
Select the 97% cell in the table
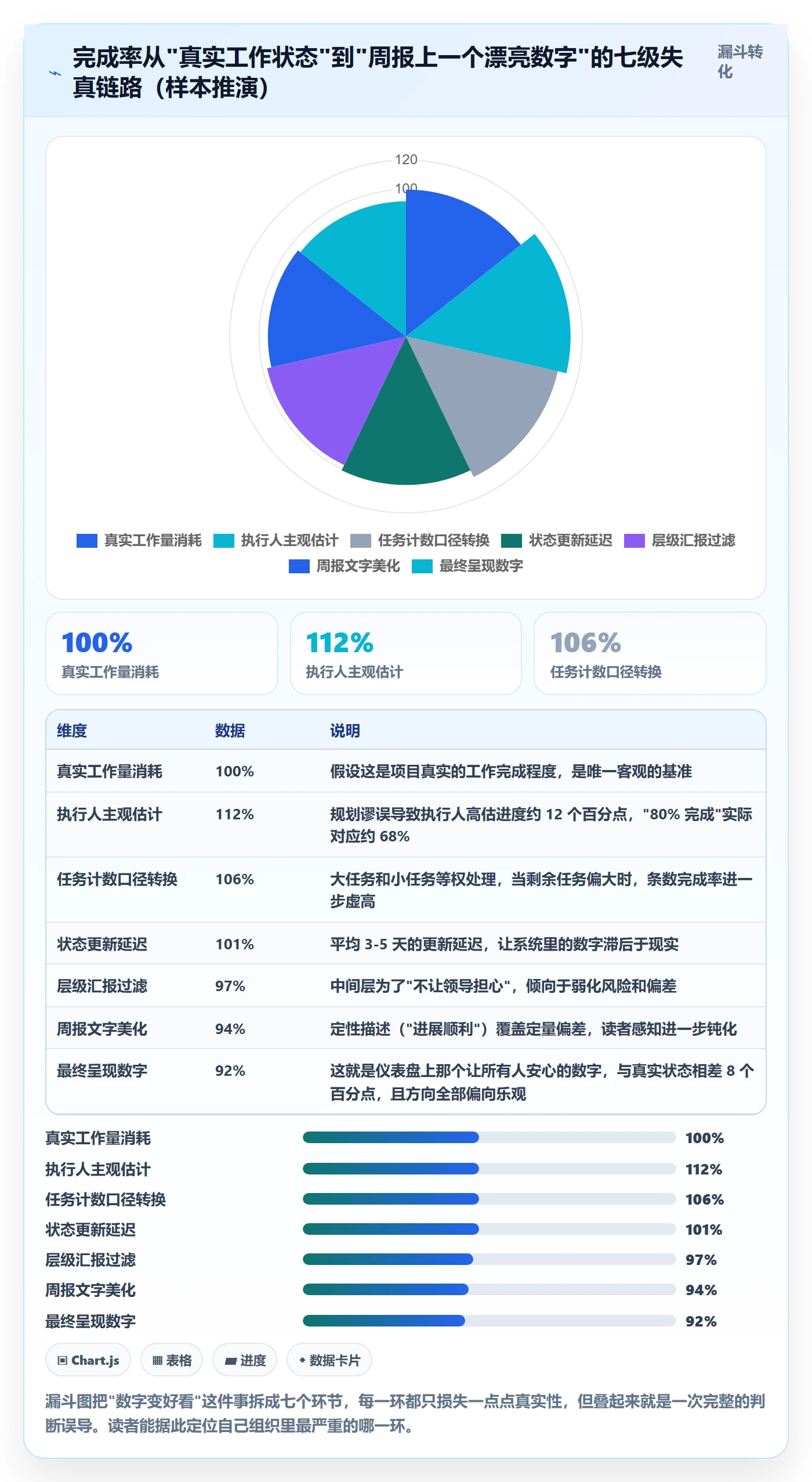coord(230,986)
